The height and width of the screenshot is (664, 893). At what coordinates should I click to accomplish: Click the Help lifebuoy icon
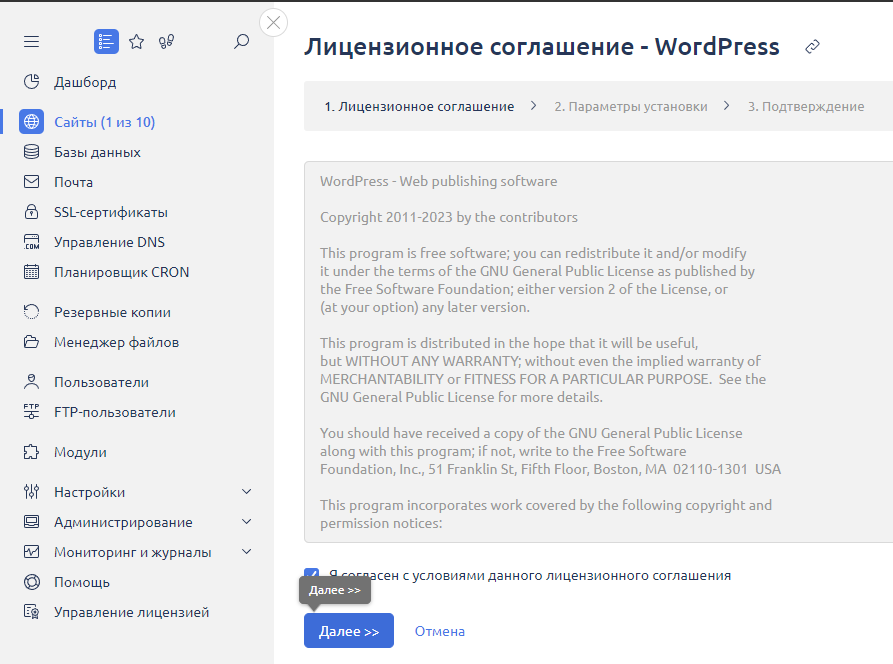tap(31, 582)
